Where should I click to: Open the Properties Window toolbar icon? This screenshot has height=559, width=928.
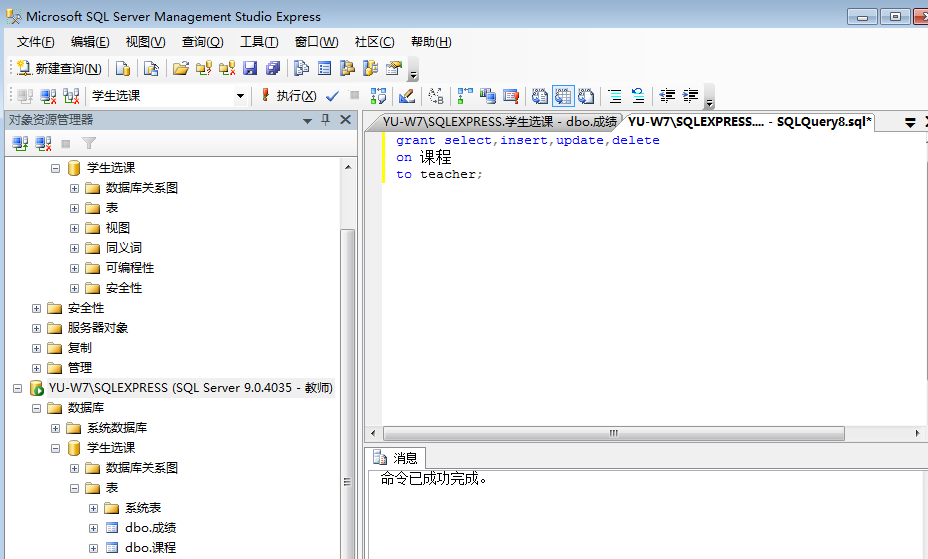tap(394, 69)
